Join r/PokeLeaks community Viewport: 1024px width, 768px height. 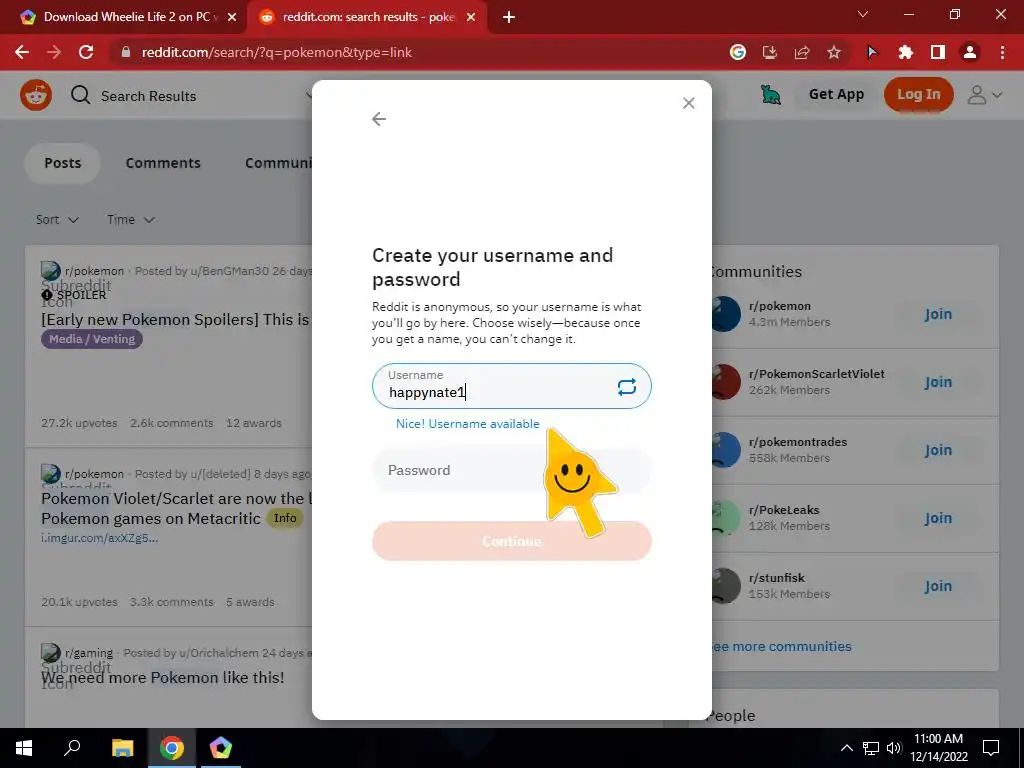(x=938, y=518)
